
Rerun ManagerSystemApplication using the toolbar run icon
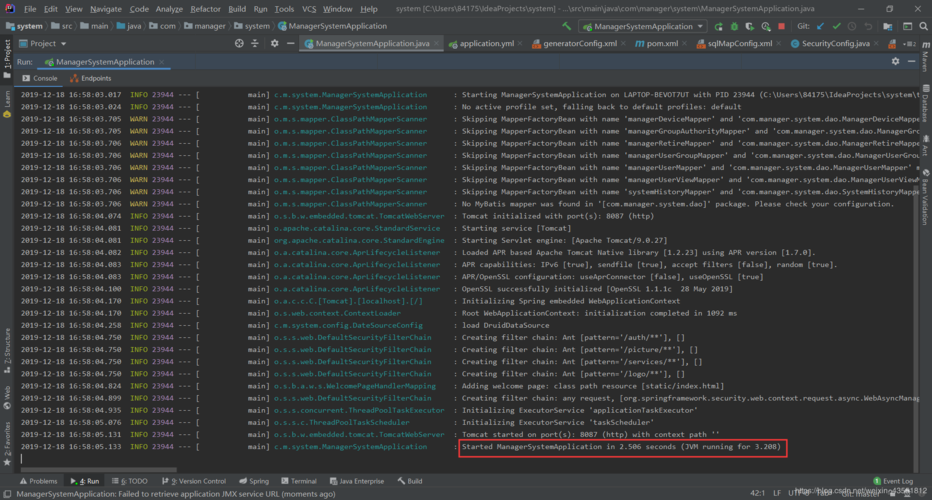click(720, 26)
